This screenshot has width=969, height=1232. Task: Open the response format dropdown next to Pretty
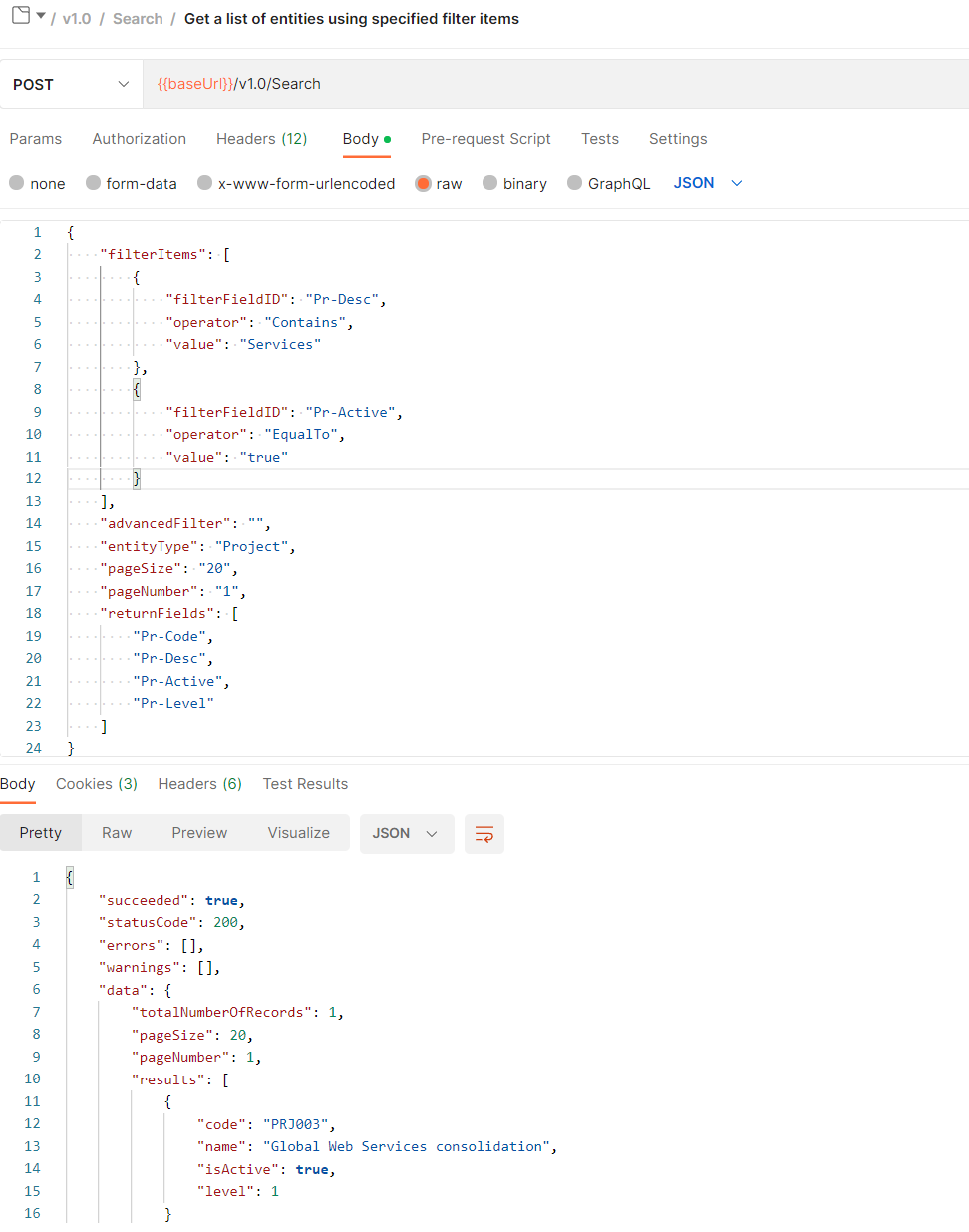pos(406,833)
